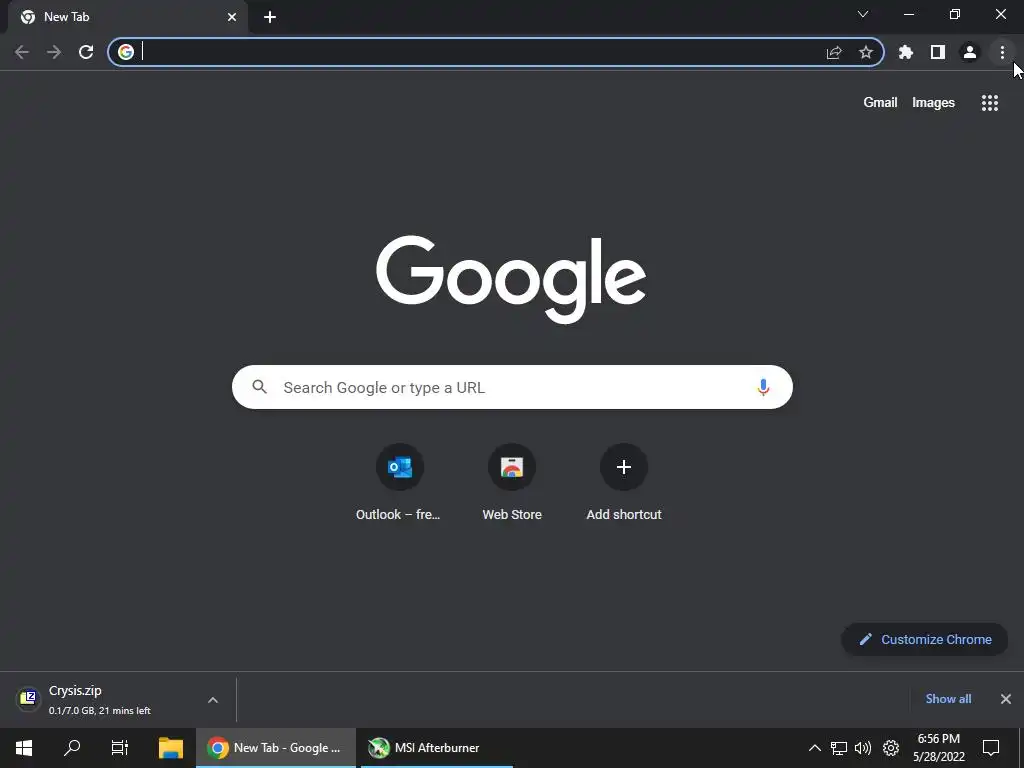Click the Search Google or type a URL box
The width and height of the screenshot is (1024, 768).
click(x=512, y=387)
